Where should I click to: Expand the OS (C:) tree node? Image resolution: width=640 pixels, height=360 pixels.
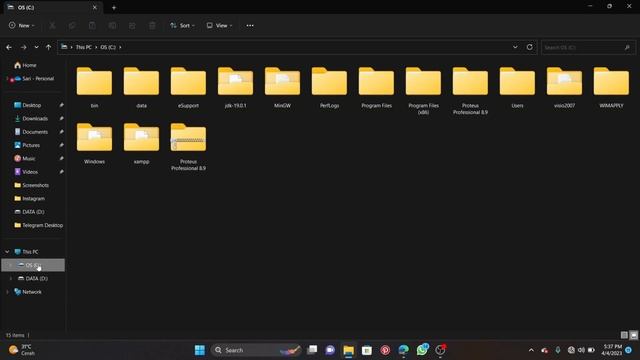(x=11, y=265)
